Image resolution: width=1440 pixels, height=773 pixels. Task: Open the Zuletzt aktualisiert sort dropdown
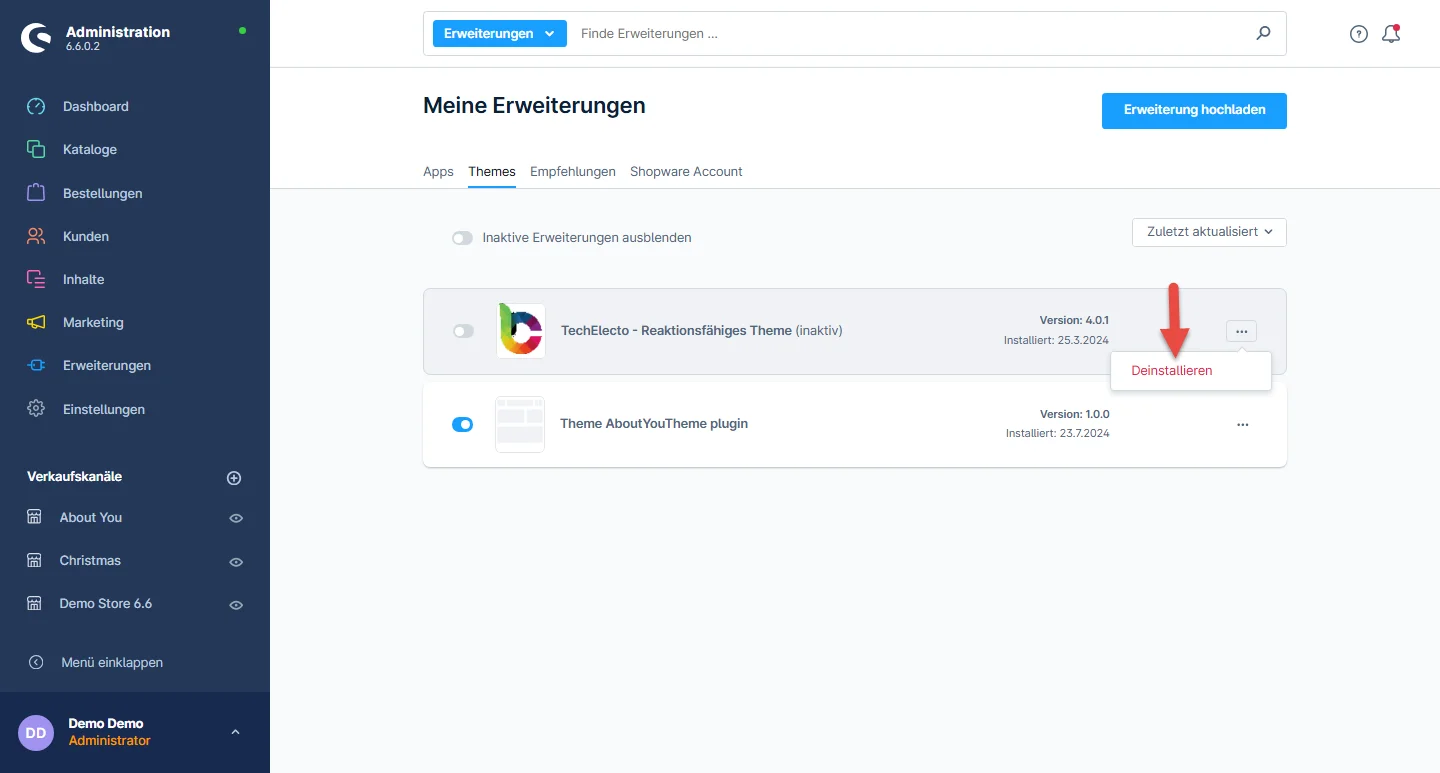point(1209,232)
